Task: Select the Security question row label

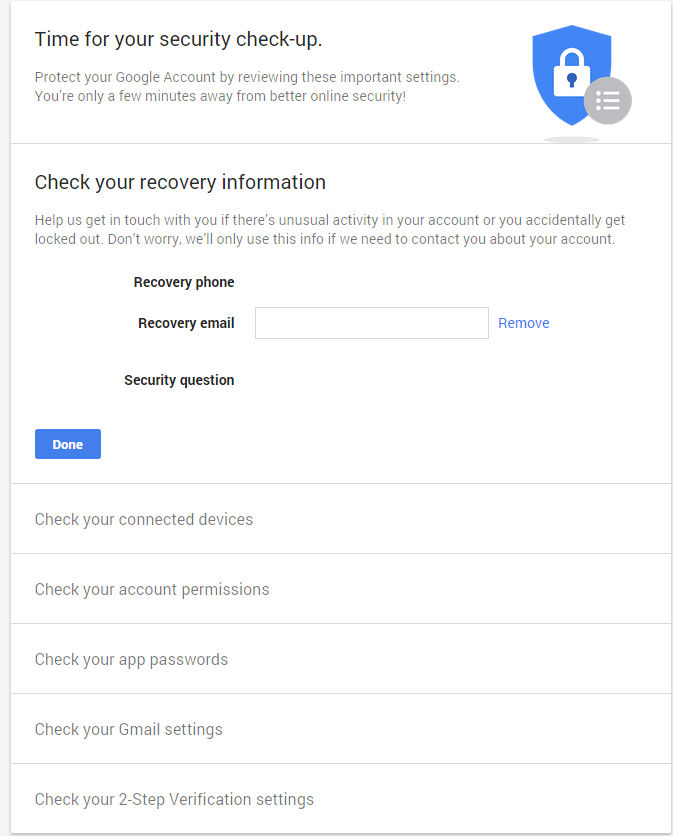Action: 179,380
